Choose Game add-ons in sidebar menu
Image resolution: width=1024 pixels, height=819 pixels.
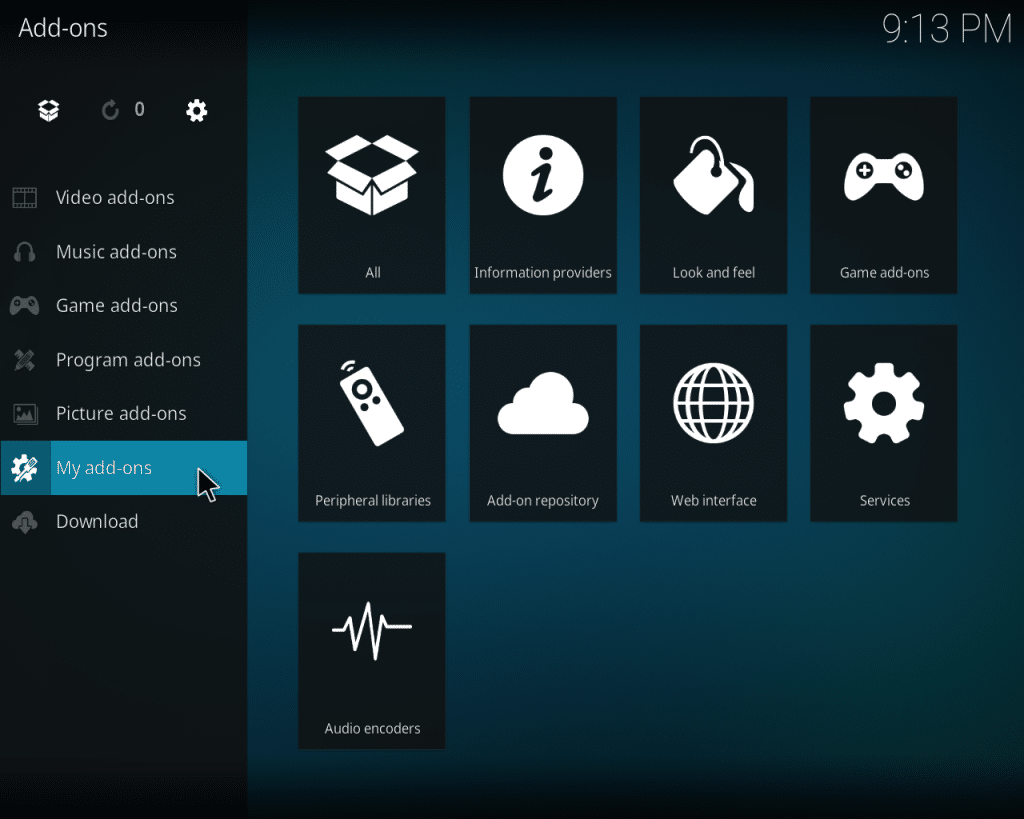pyautogui.click(x=116, y=306)
